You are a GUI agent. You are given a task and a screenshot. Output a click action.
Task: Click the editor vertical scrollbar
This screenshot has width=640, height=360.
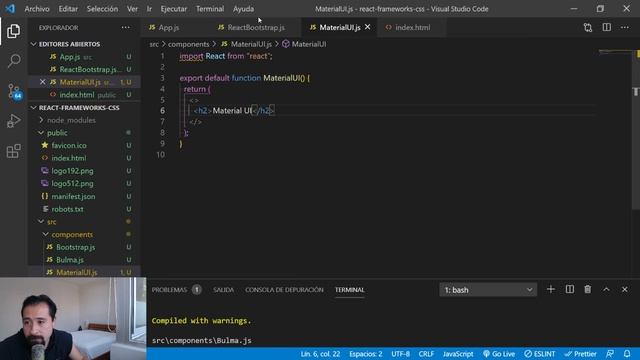tap(635, 129)
